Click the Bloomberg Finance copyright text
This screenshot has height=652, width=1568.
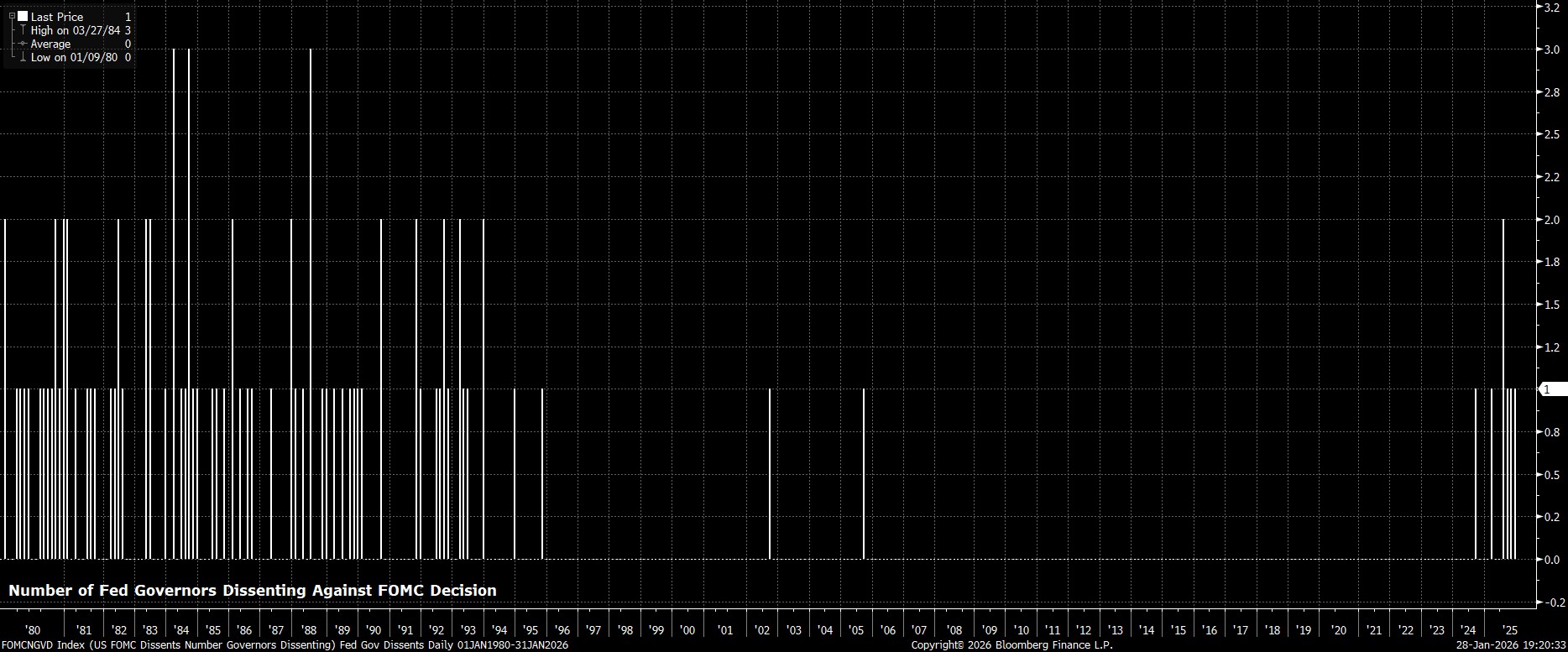tap(1011, 644)
